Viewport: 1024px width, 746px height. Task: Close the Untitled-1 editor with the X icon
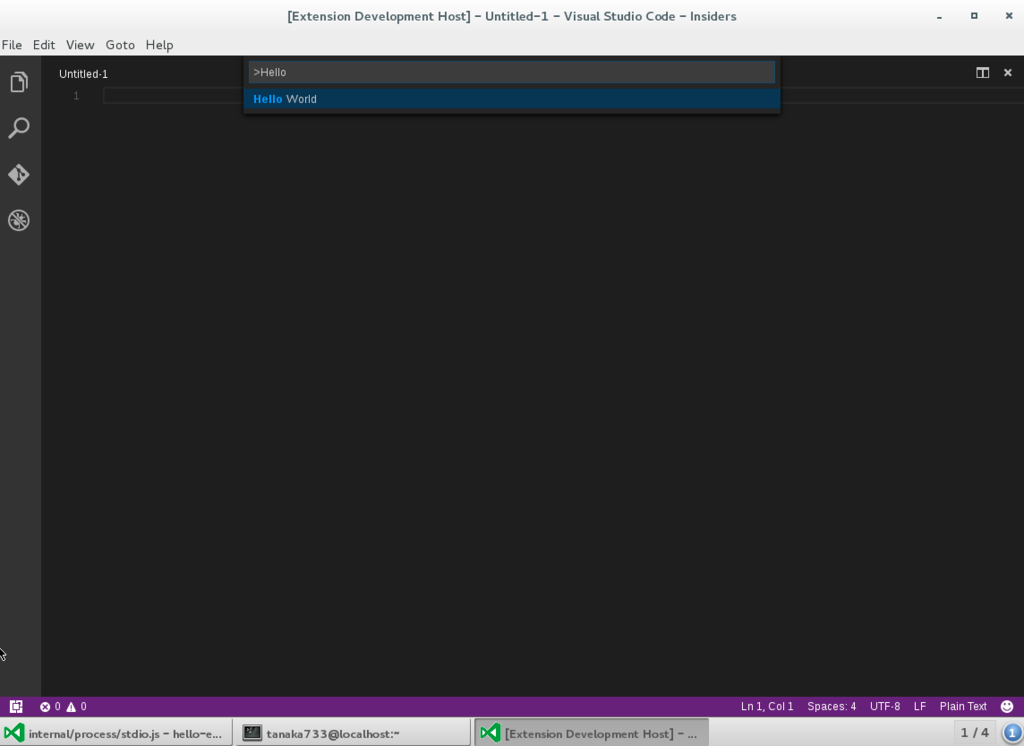(x=1008, y=73)
